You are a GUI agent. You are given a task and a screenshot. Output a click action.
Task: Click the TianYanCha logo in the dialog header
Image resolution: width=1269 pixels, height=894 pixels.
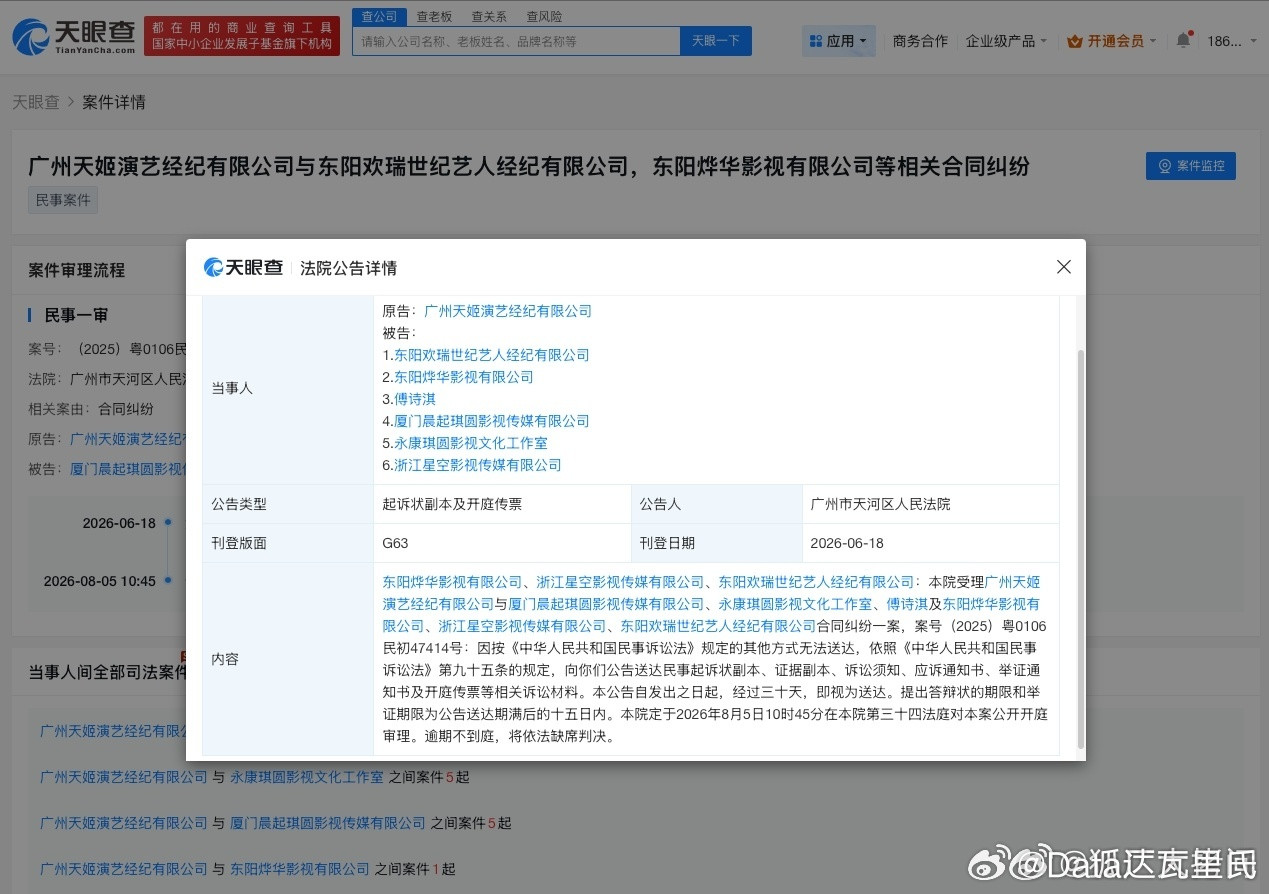pos(244,267)
